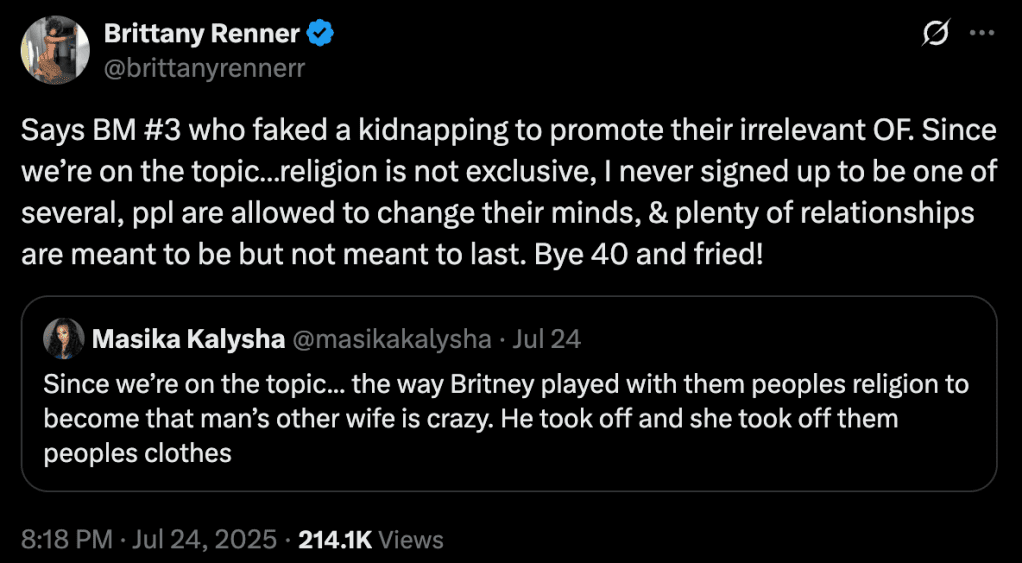Click the 'Bye 40 and fried!' text
1022x563 pixels.
pos(649,253)
